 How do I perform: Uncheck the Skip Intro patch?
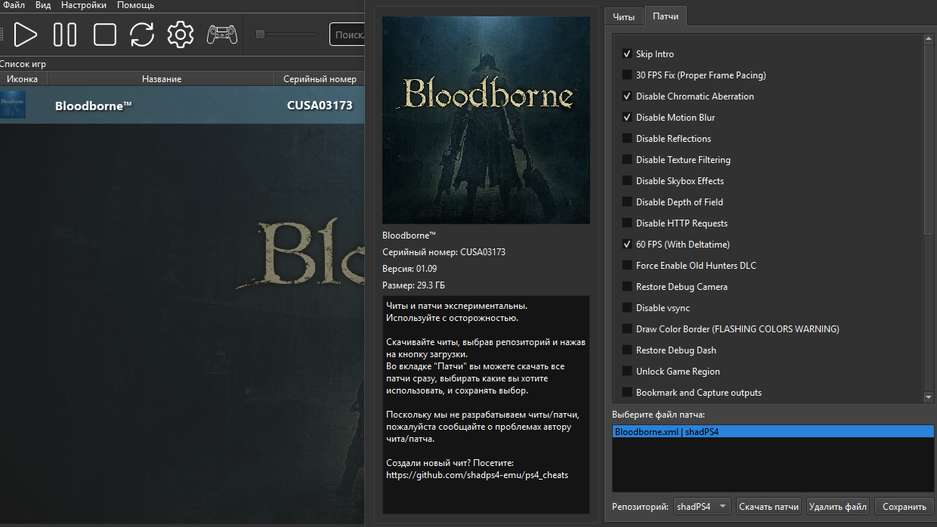coord(627,54)
